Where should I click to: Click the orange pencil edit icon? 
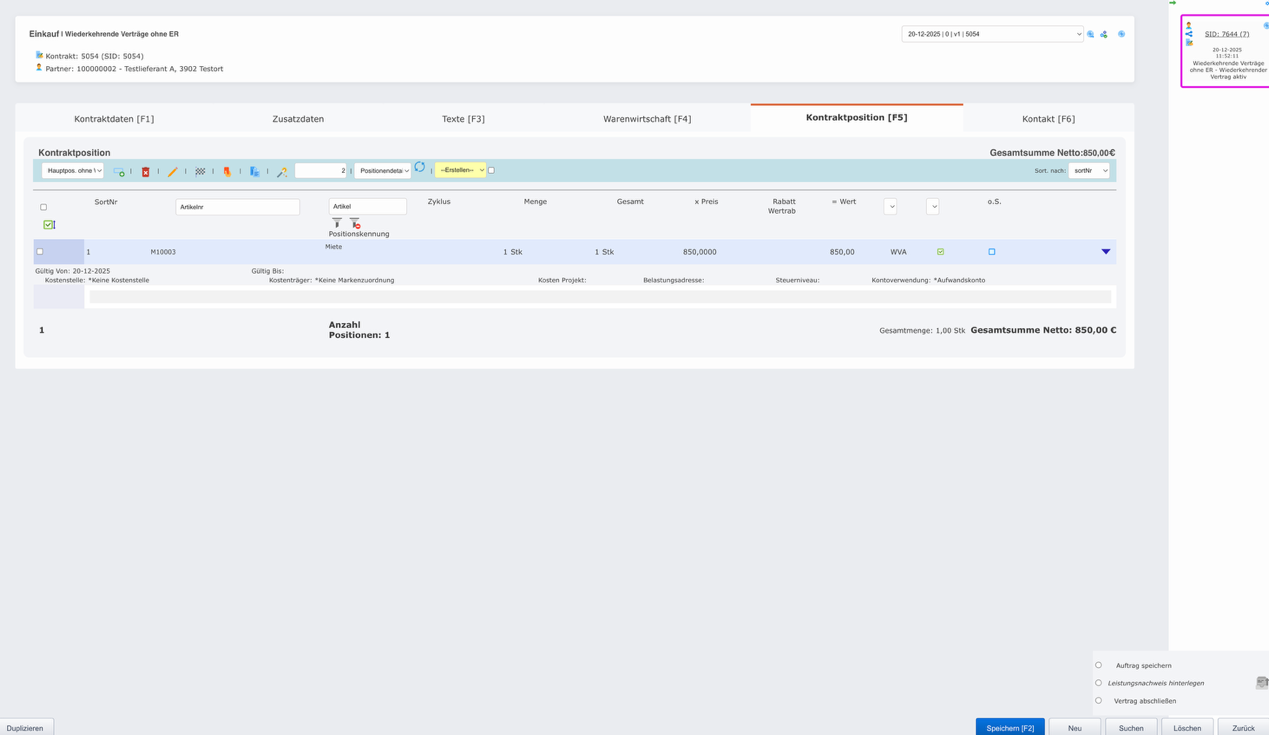tap(172, 172)
